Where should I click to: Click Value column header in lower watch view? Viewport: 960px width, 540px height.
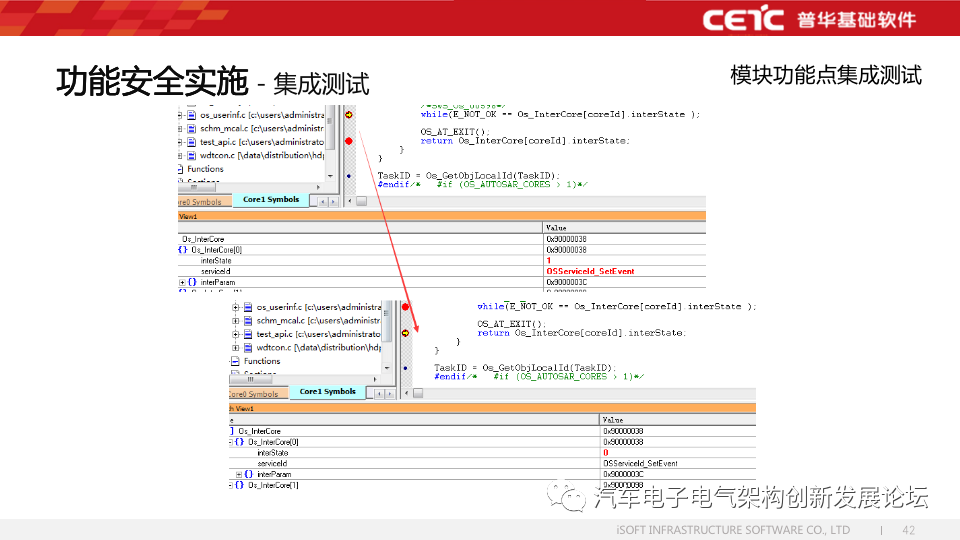[x=678, y=420]
